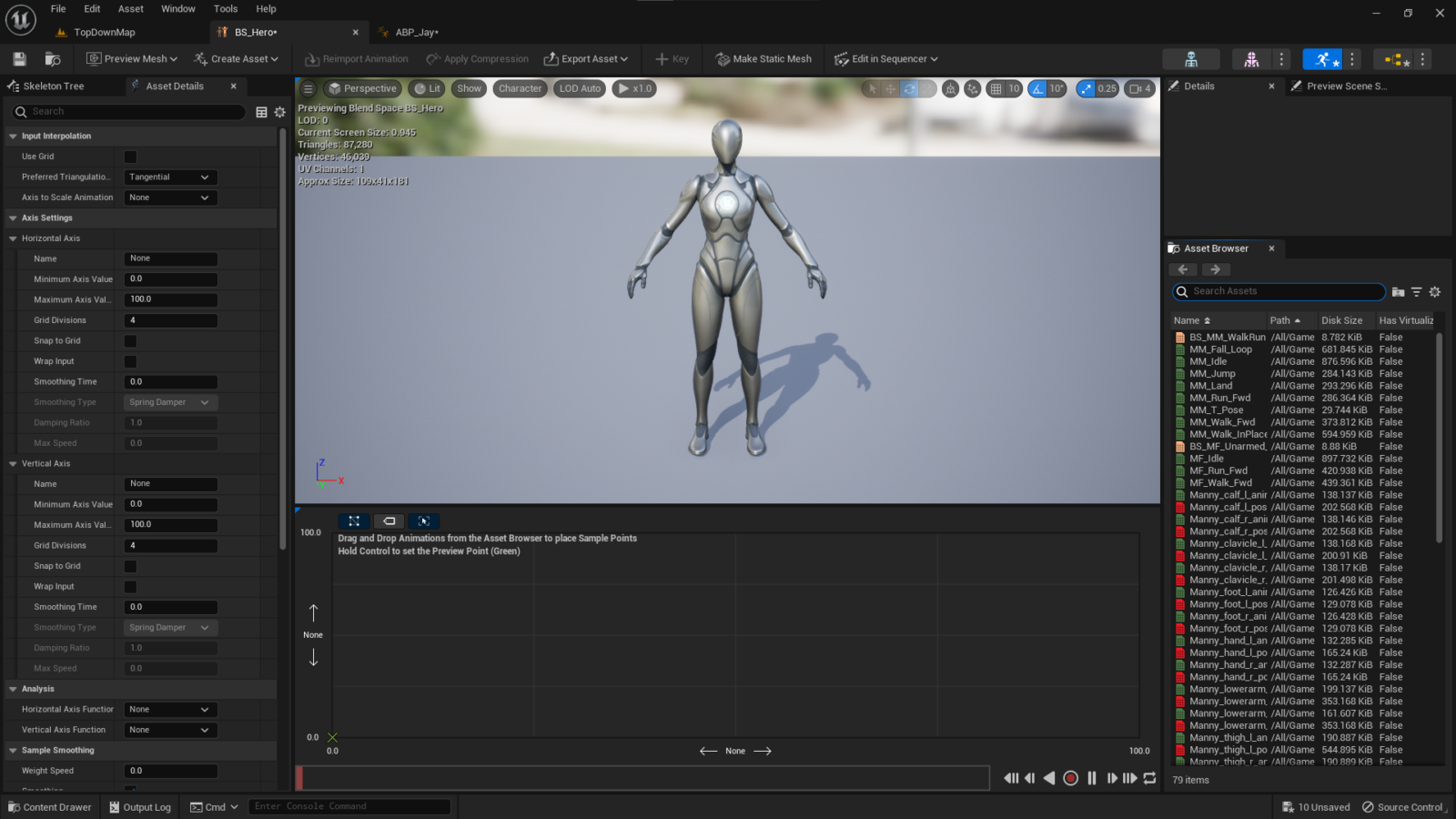Toggle rotation angle snapping in the viewport
1456x819 pixels.
click(1037, 89)
